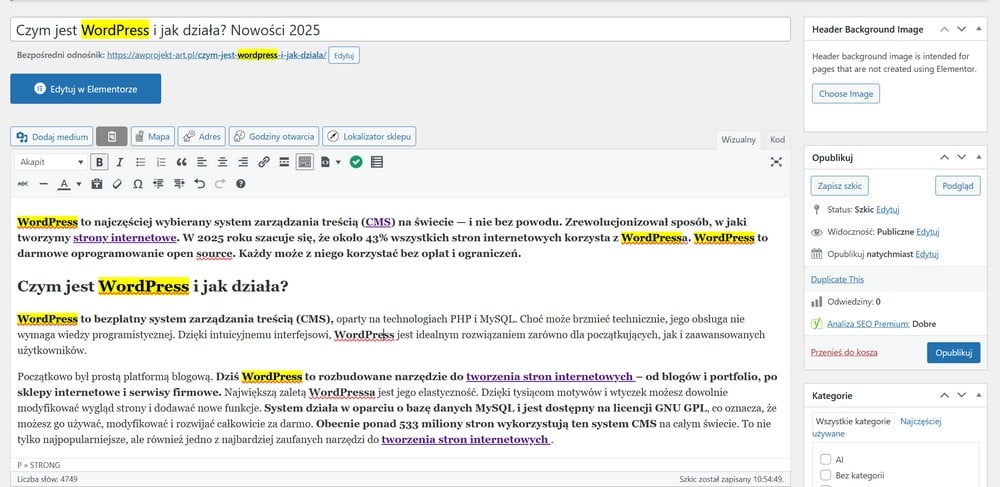Insert a bulleted list
This screenshot has height=487, width=1000.
(x=141, y=162)
